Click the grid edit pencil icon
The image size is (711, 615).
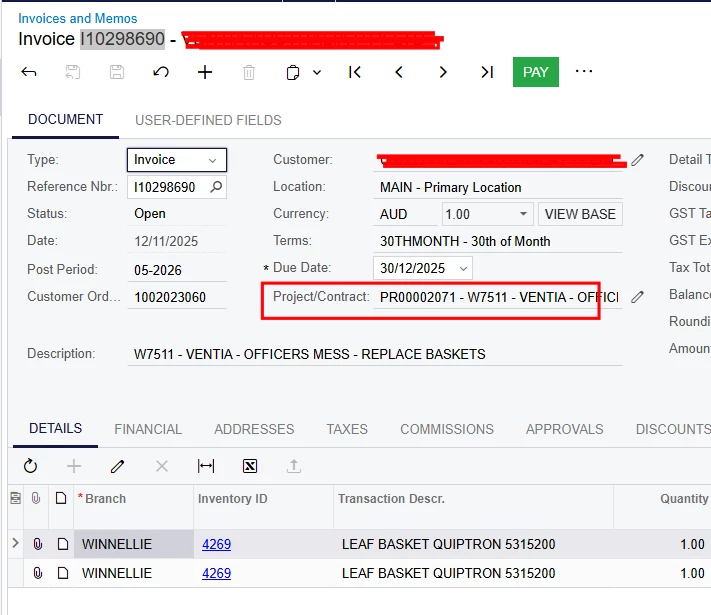pos(117,466)
